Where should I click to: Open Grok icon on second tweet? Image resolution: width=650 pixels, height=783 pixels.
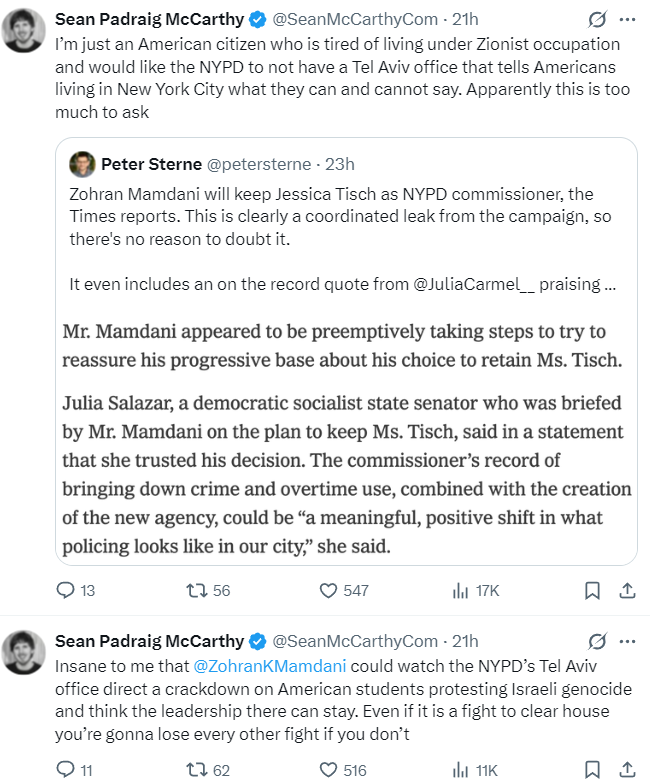[598, 641]
